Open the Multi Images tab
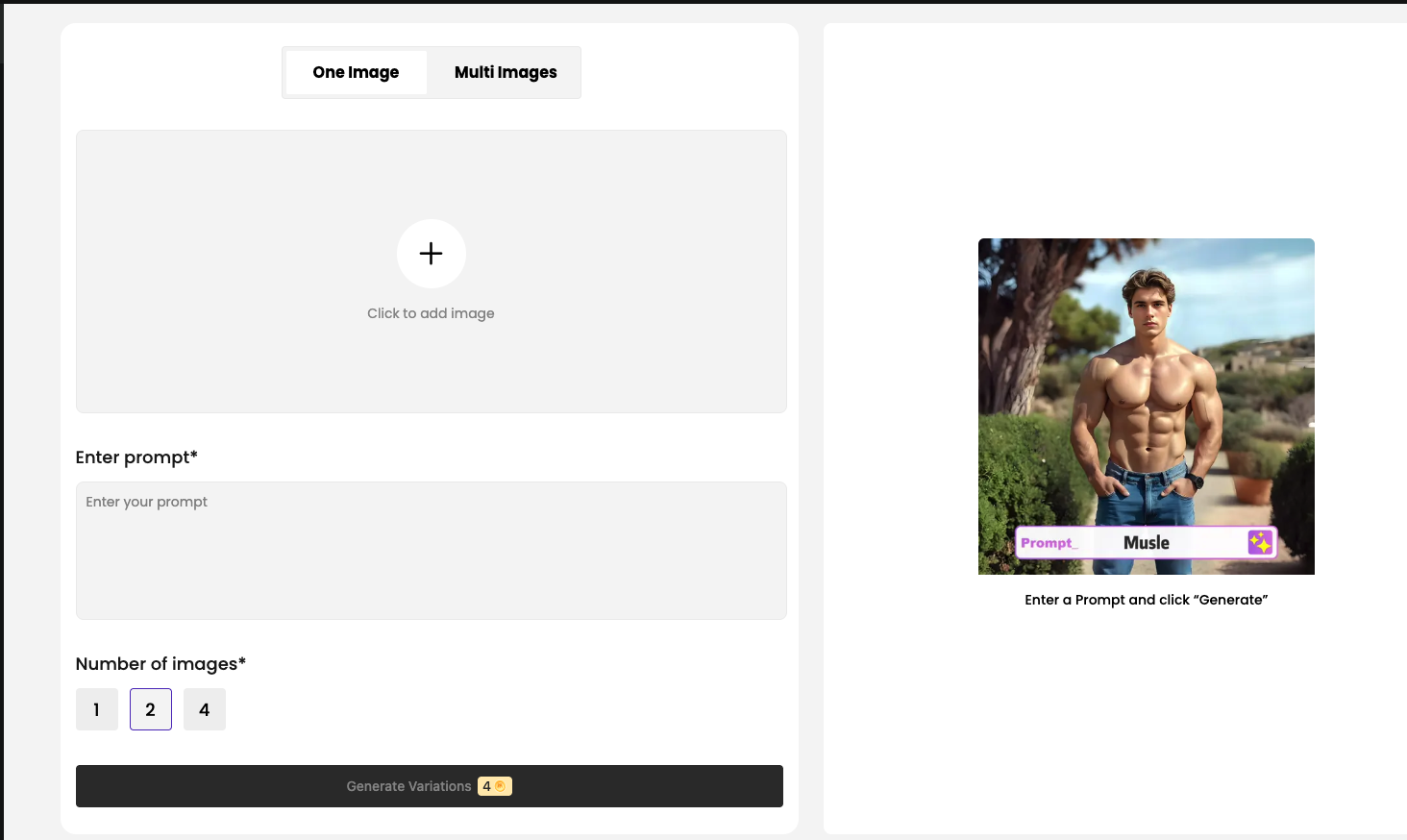 point(506,72)
